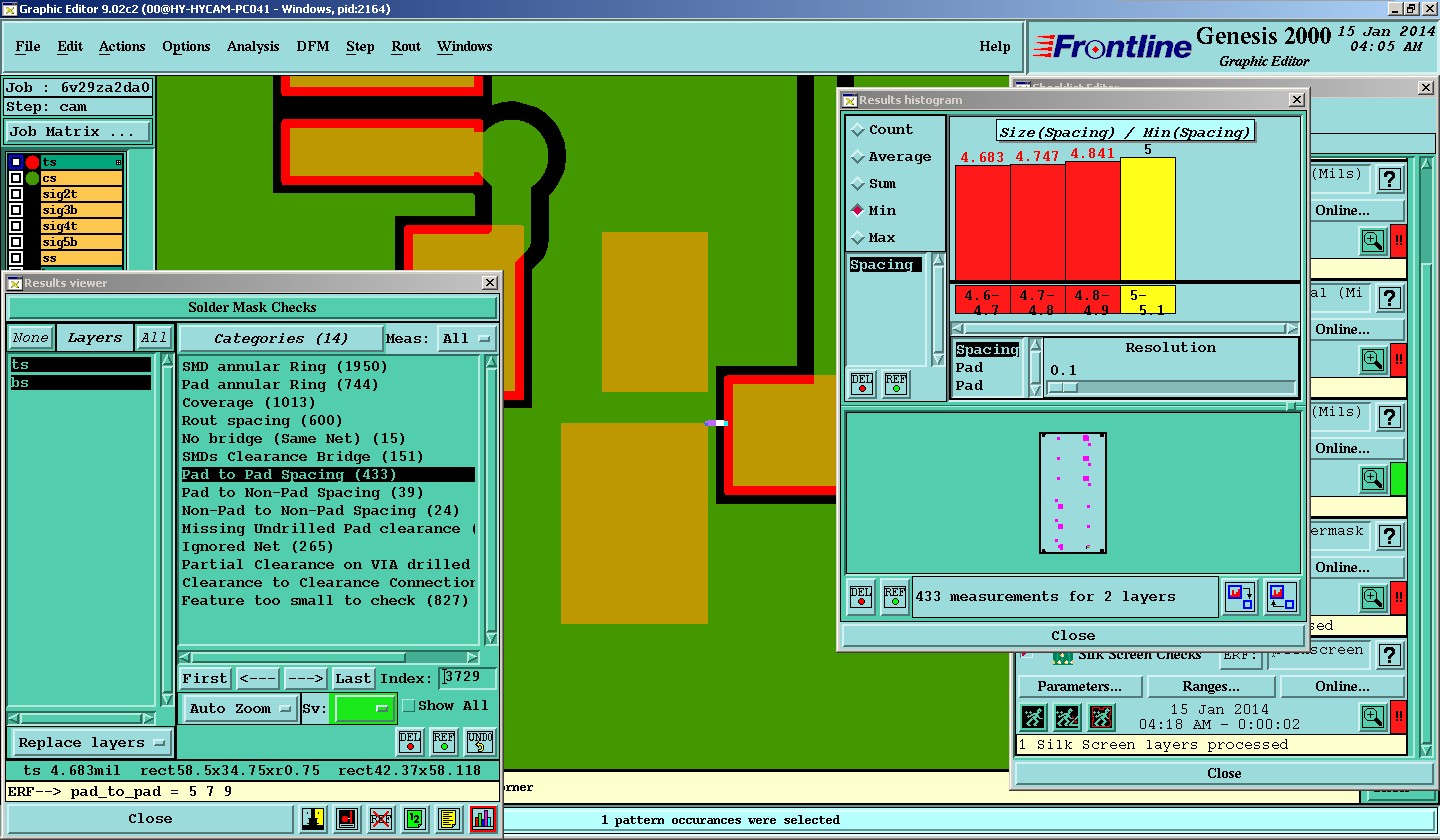Open the Replace layers dropdown
Image resolution: width=1440 pixels, height=840 pixels.
point(91,743)
